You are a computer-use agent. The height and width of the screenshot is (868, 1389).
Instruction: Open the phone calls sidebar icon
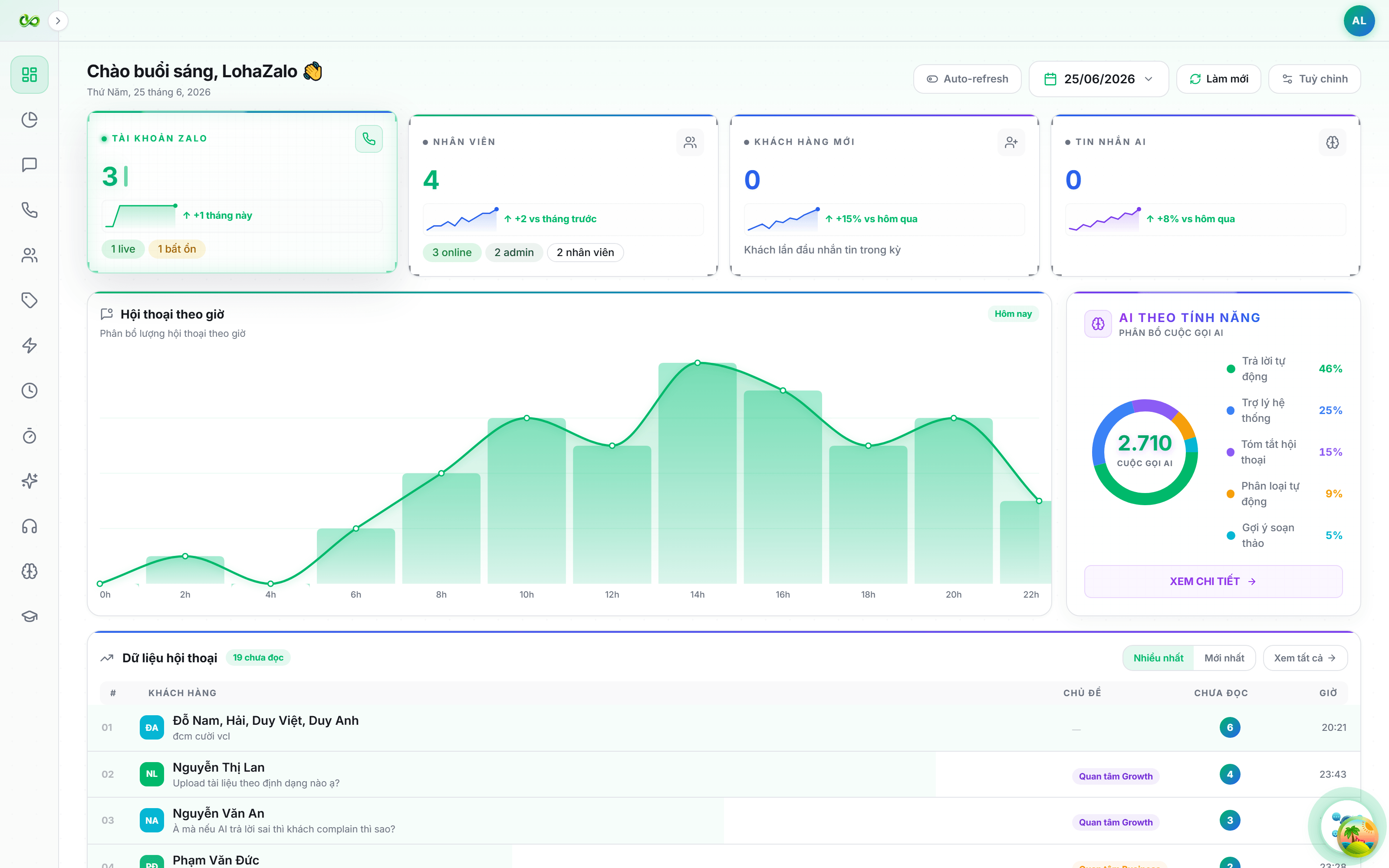tap(29, 210)
